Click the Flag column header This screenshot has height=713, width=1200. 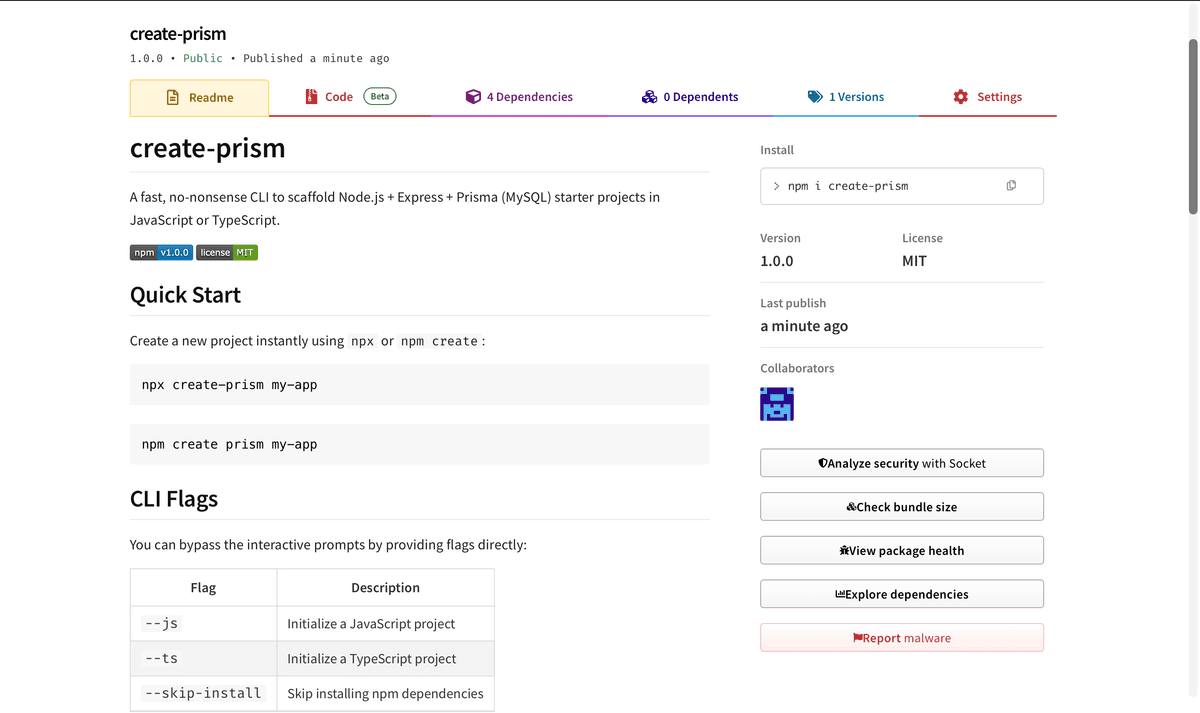point(204,588)
